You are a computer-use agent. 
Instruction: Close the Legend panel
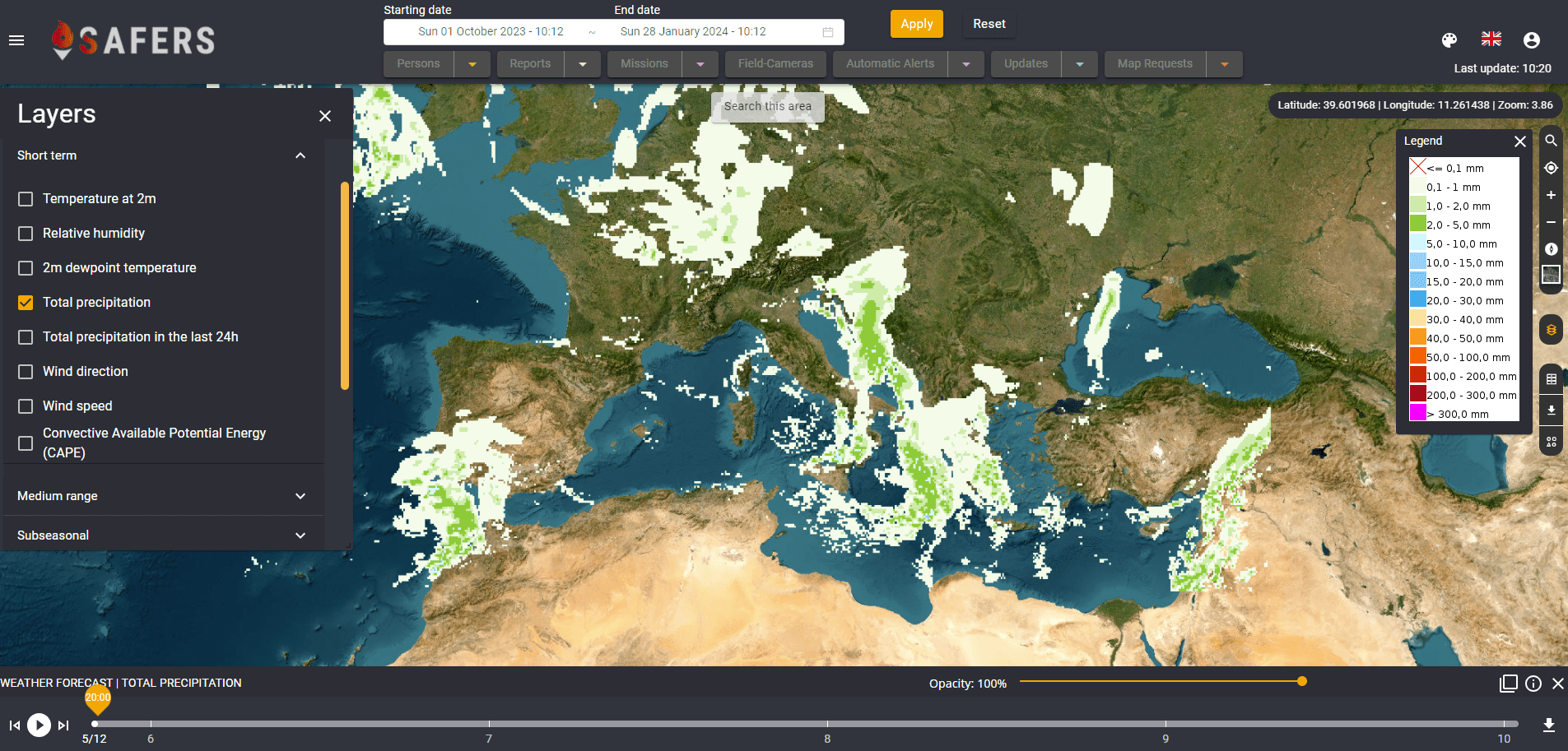[x=1519, y=141]
